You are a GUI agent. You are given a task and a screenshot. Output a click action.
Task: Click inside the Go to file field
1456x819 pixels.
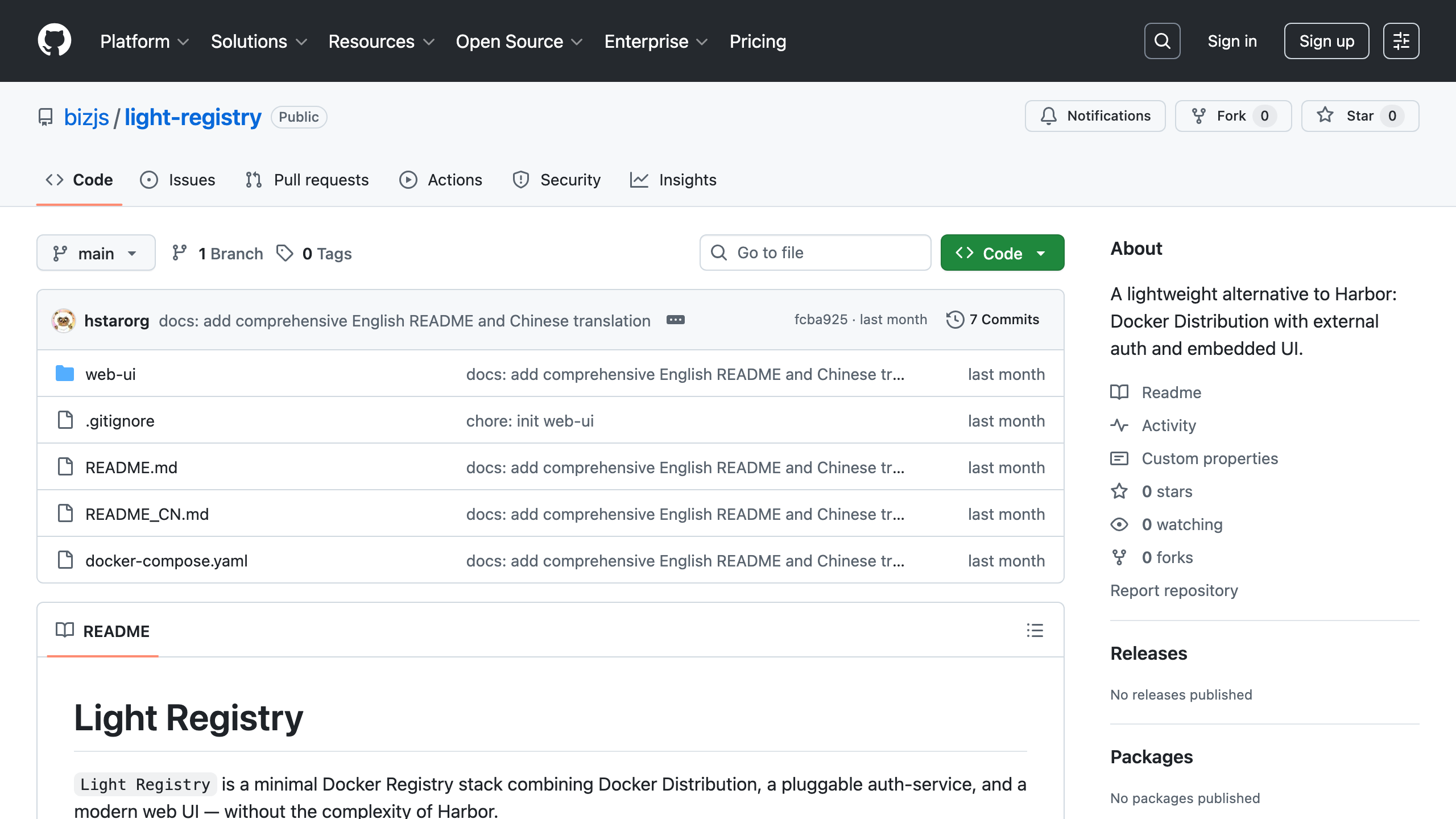click(x=815, y=253)
